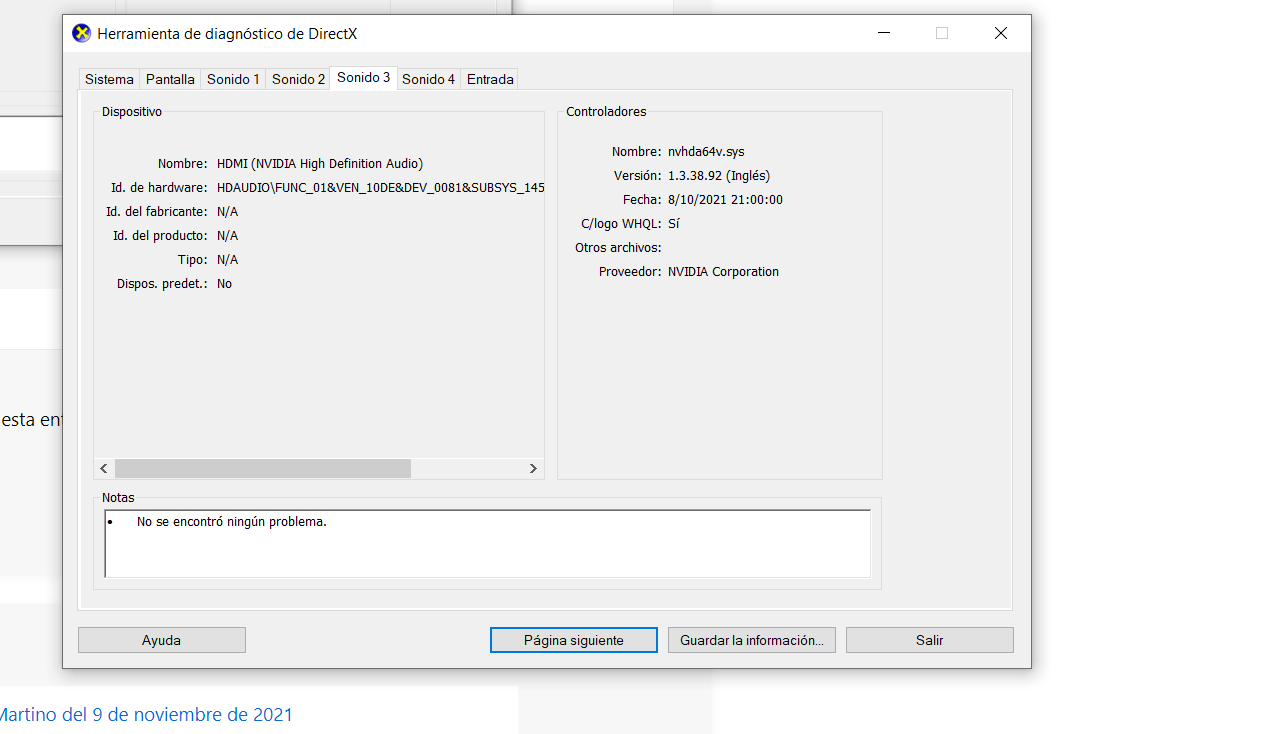Open the Sonido 4 tab
This screenshot has height=734, width=1268.
click(428, 79)
